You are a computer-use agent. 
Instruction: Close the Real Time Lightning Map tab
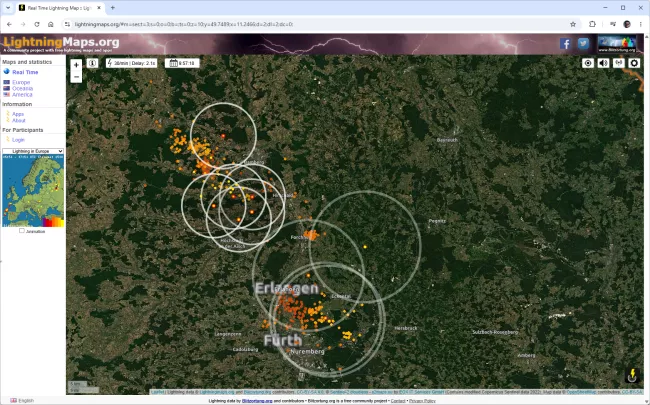pyautogui.click(x=99, y=8)
